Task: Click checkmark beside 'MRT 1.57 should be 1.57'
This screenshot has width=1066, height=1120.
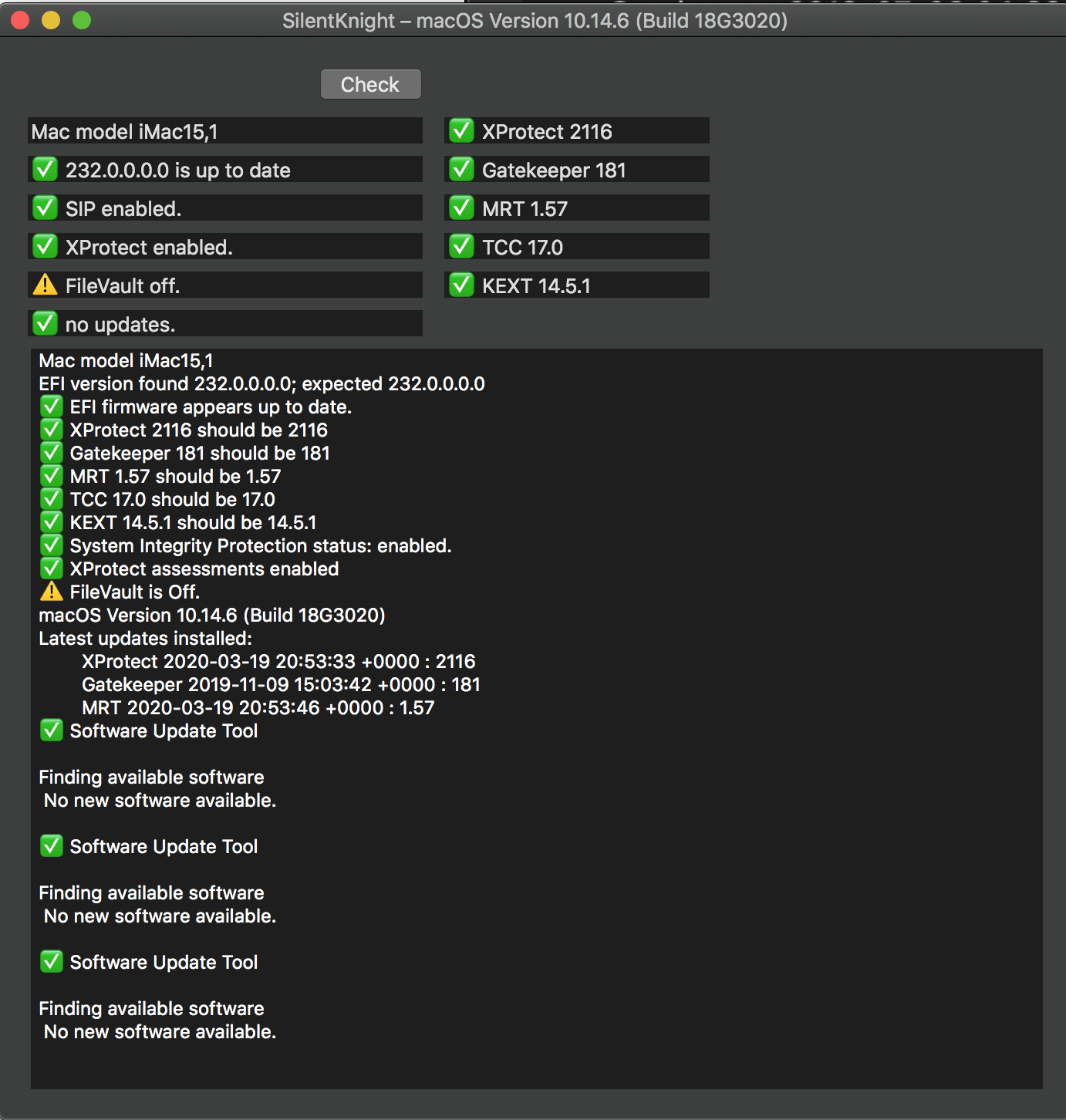Action: (51, 475)
